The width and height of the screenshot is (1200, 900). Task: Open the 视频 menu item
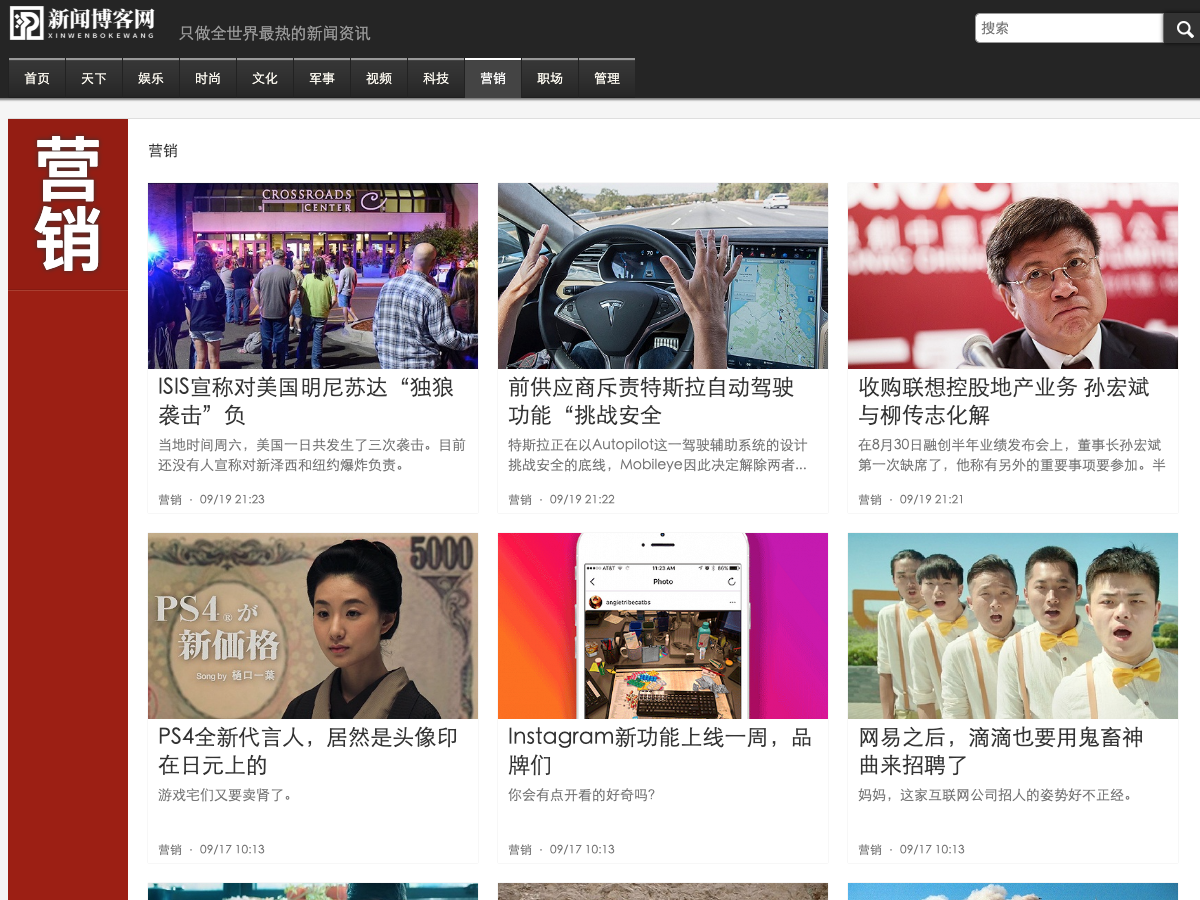tap(379, 79)
